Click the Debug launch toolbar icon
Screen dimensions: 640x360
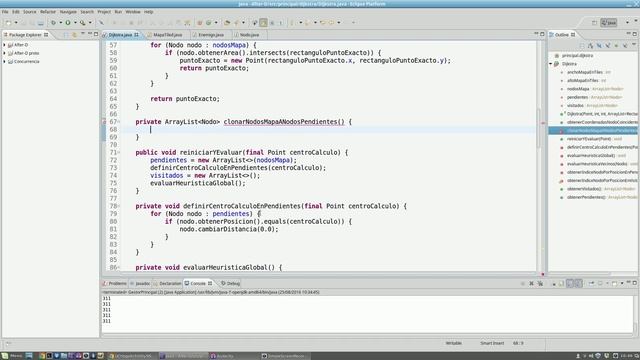pos(53,23)
